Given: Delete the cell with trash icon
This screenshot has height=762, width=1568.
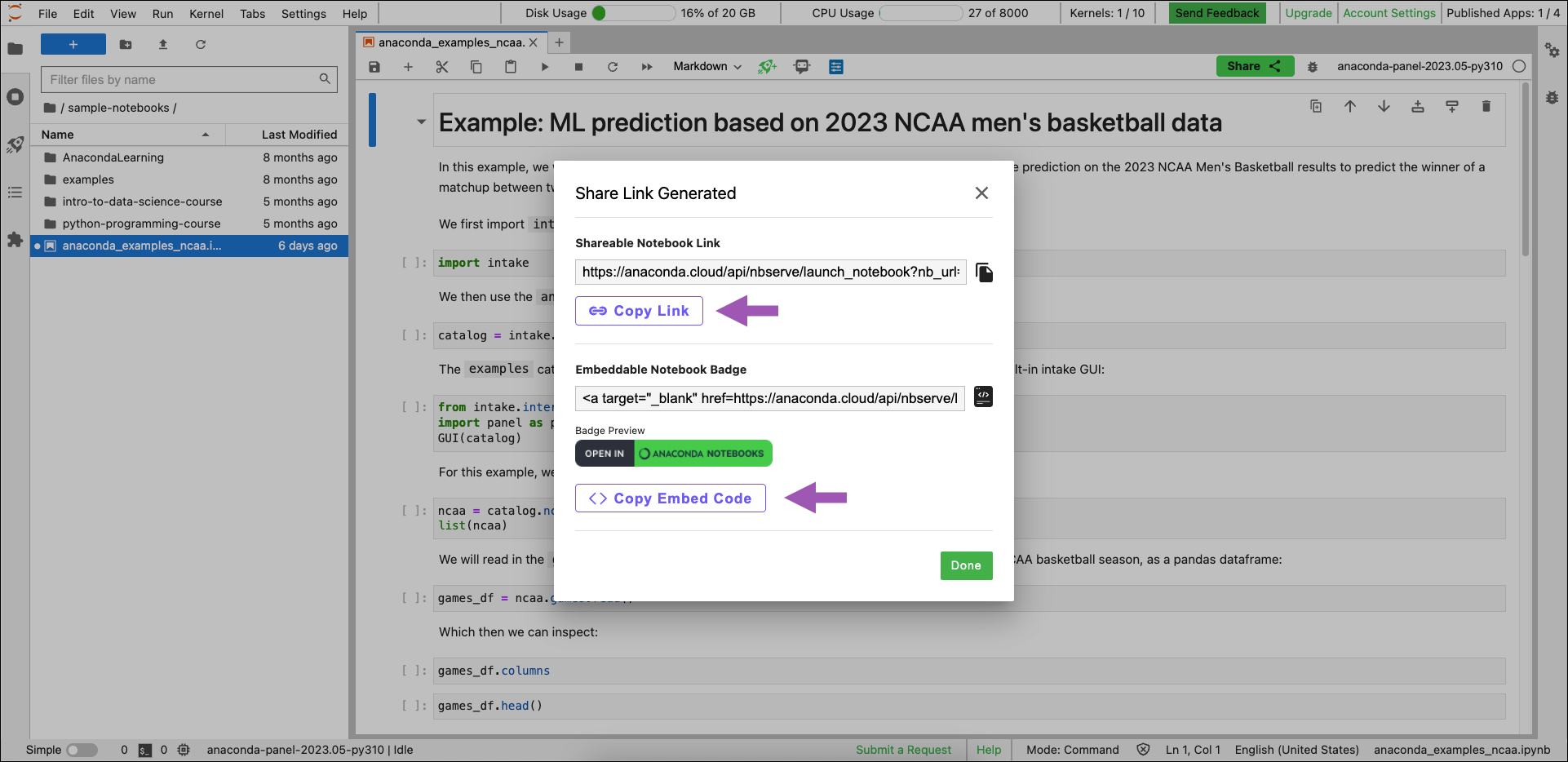Looking at the screenshot, I should pyautogui.click(x=1486, y=106).
